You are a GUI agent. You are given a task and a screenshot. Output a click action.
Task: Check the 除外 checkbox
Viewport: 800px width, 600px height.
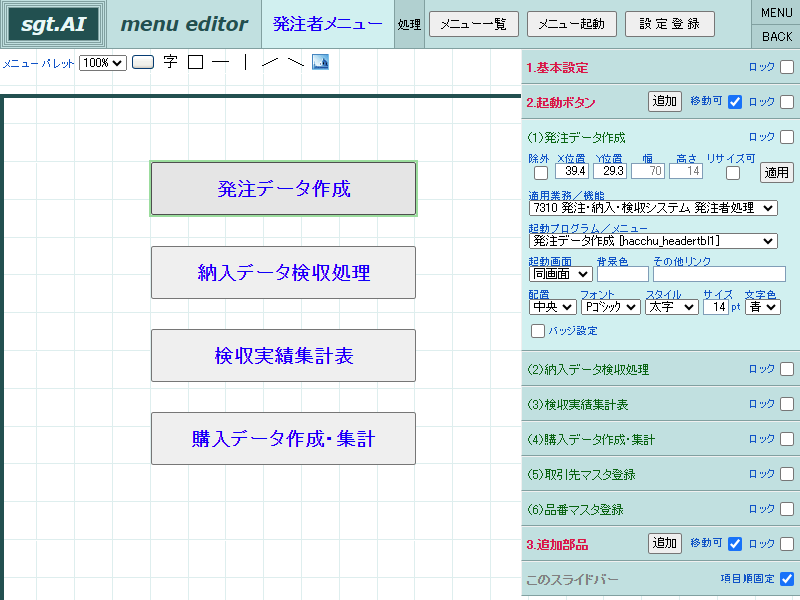pyautogui.click(x=541, y=173)
